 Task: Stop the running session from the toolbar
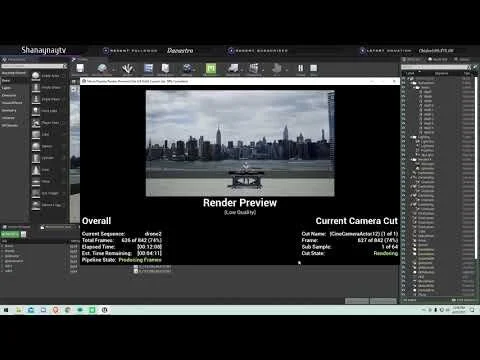pyautogui.click(x=314, y=68)
